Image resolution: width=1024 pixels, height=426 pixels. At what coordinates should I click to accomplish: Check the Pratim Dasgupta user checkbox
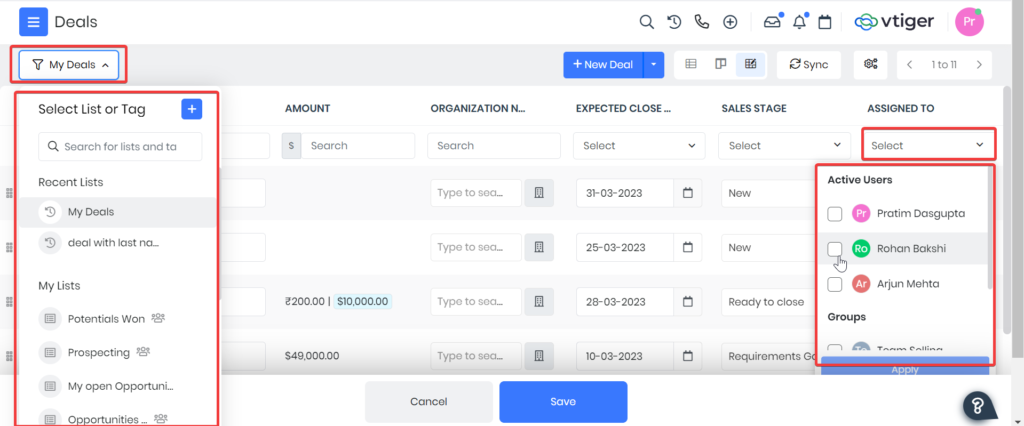pyautogui.click(x=835, y=214)
